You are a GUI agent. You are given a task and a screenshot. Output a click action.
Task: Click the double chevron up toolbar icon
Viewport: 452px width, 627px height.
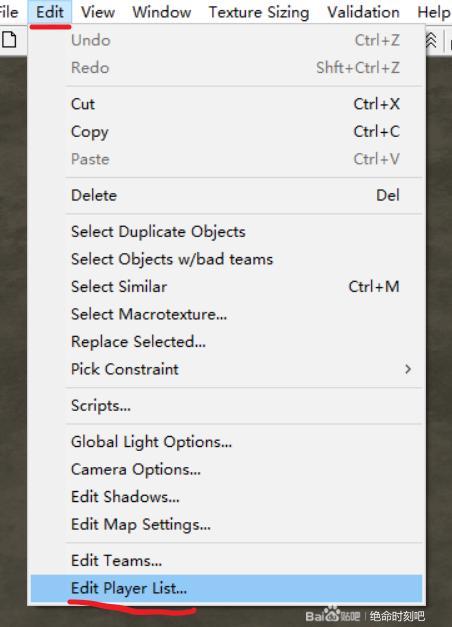point(431,40)
